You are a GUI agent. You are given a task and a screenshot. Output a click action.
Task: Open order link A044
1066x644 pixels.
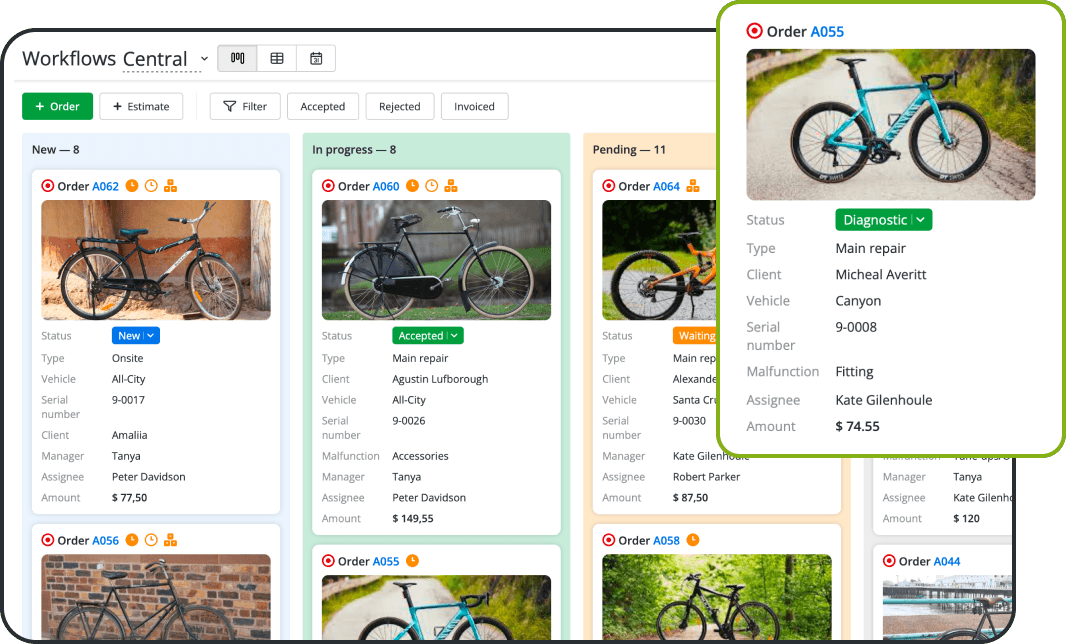tap(947, 561)
